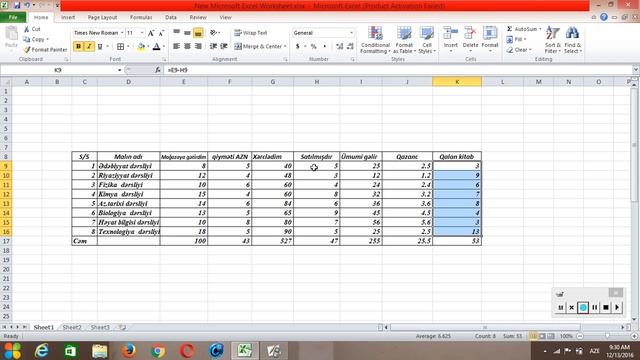Open Format as Table
This screenshot has height=360, width=640.
pos(404,40)
